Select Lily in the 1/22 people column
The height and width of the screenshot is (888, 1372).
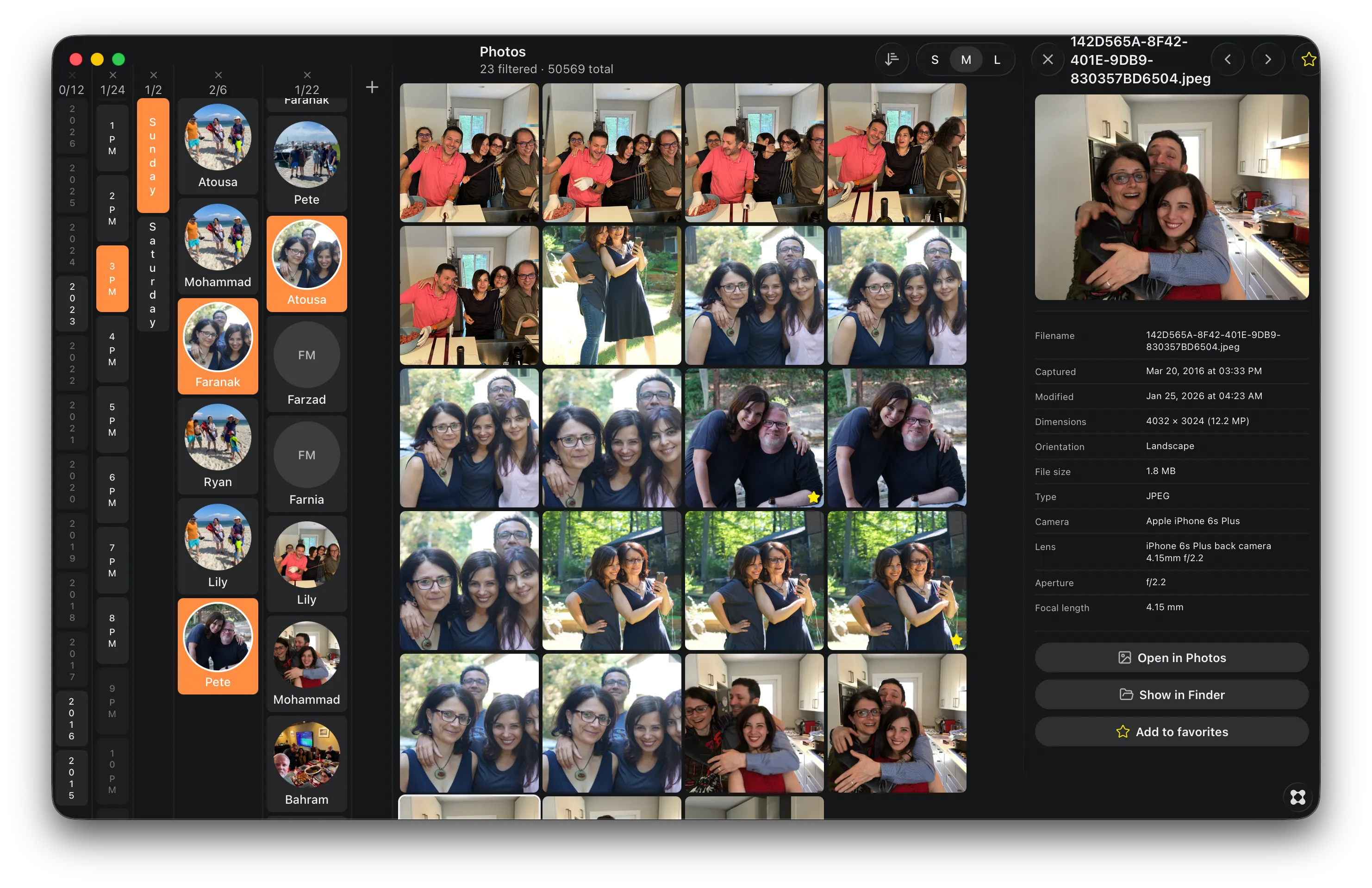tap(307, 563)
